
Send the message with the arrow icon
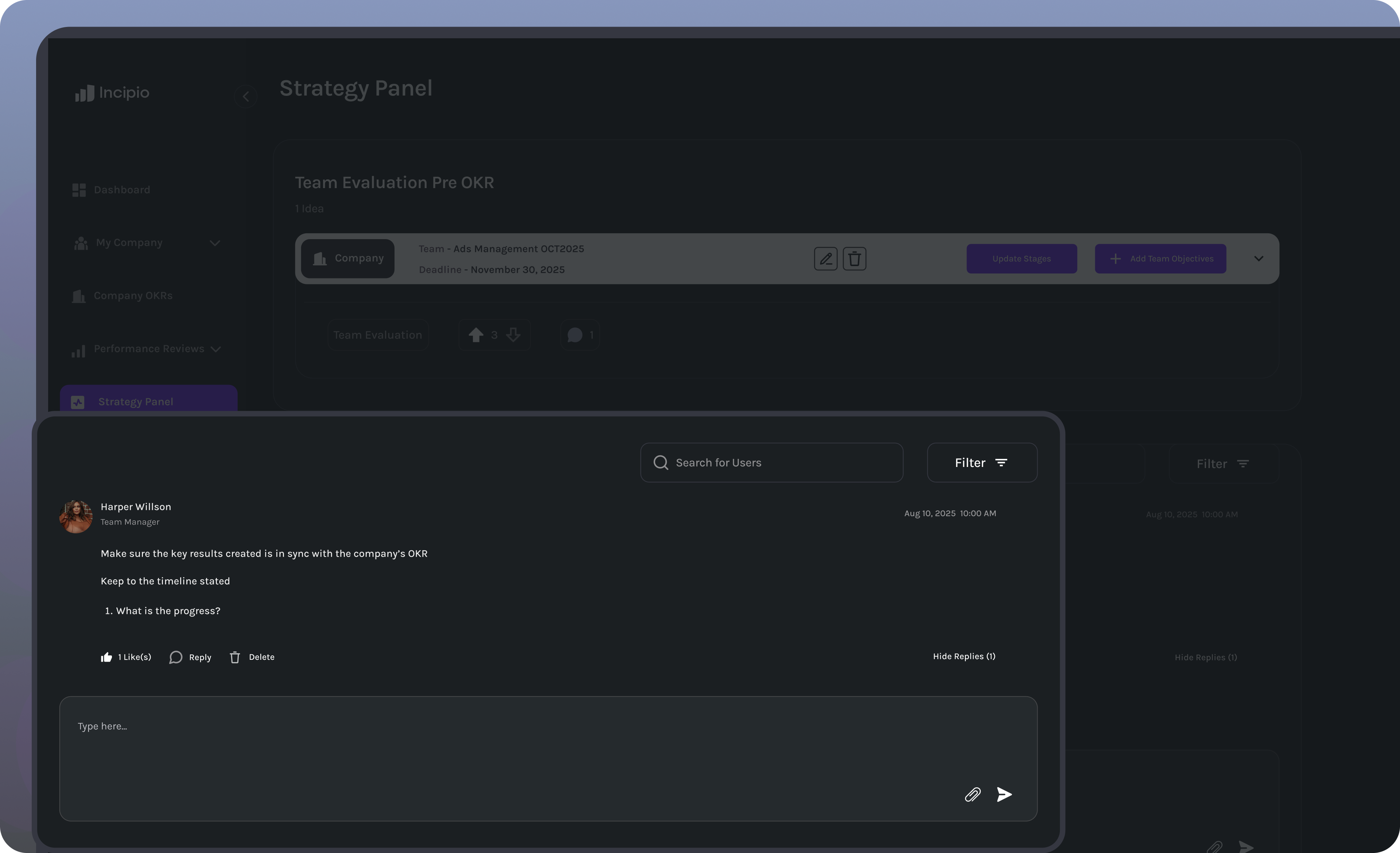click(1003, 795)
